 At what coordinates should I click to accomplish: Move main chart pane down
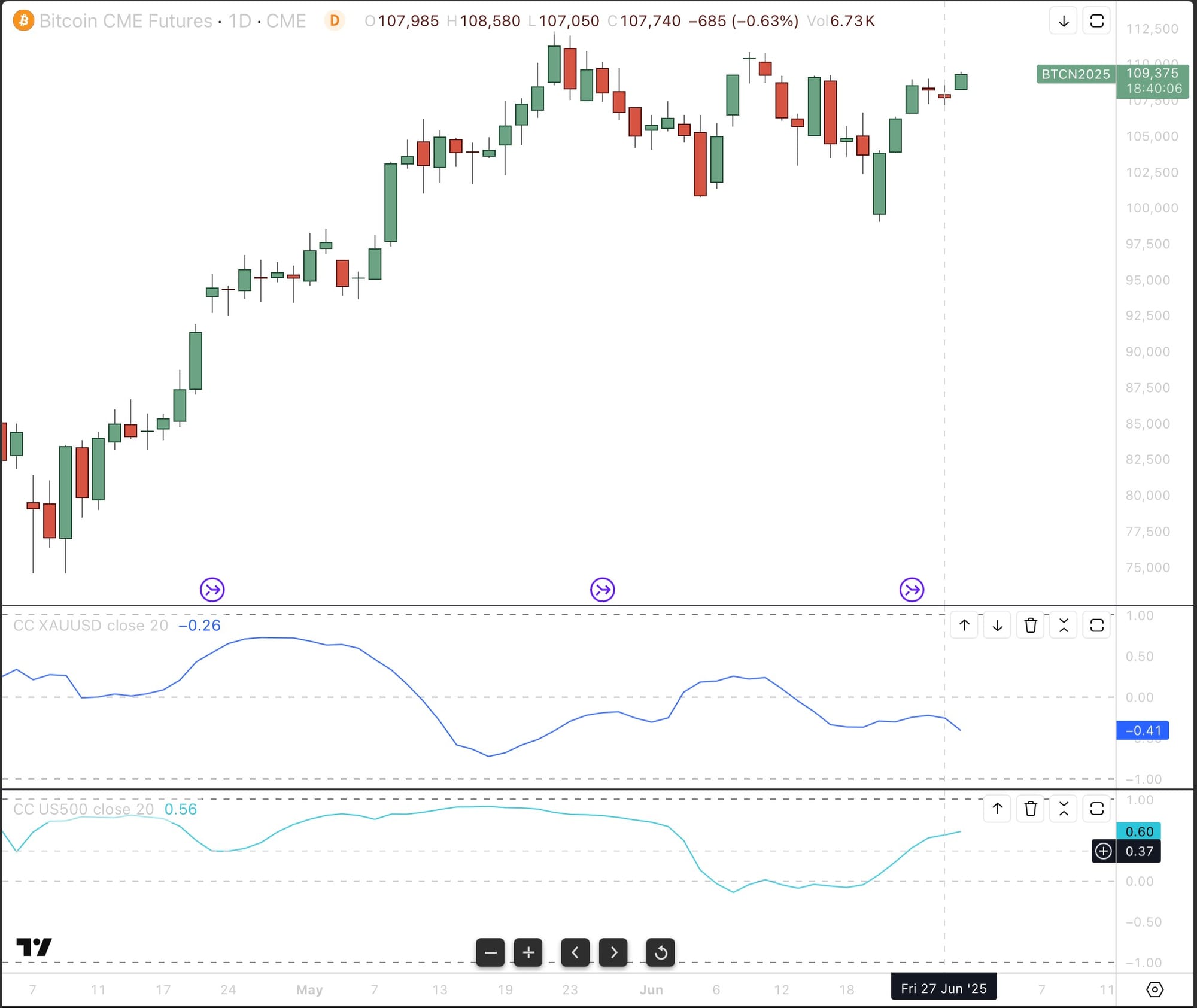[x=1064, y=21]
